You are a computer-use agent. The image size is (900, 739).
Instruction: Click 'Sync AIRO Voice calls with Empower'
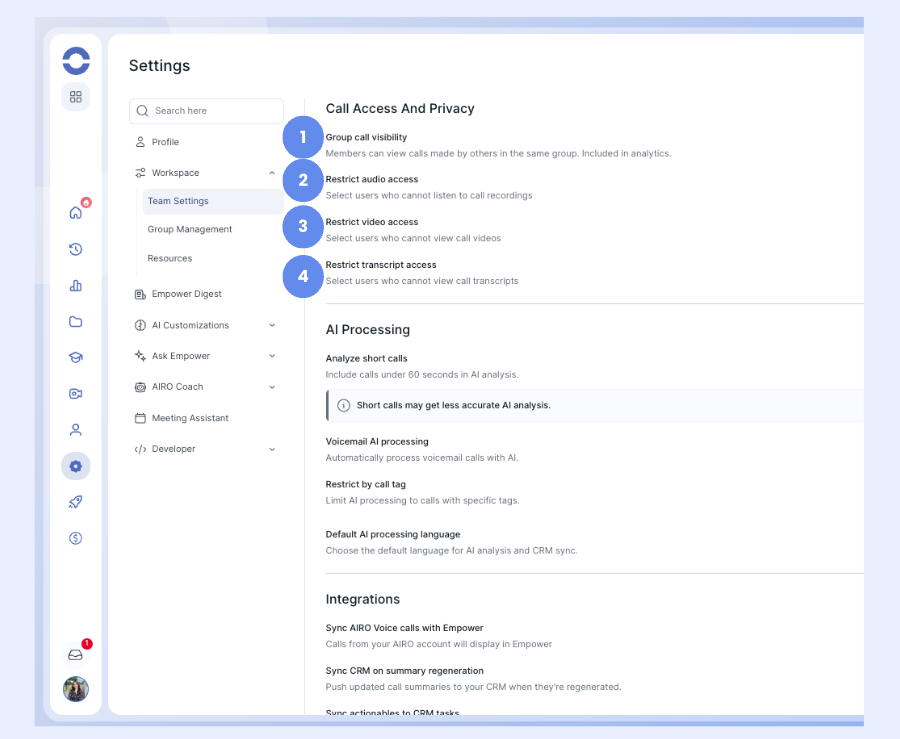click(x=405, y=628)
